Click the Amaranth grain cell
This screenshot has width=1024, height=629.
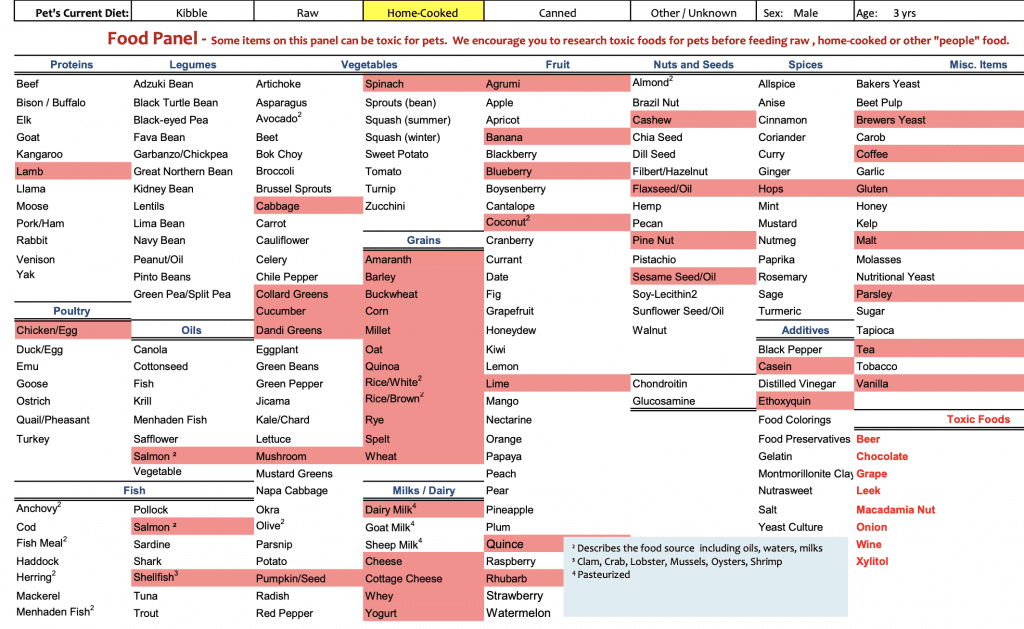pos(423,259)
